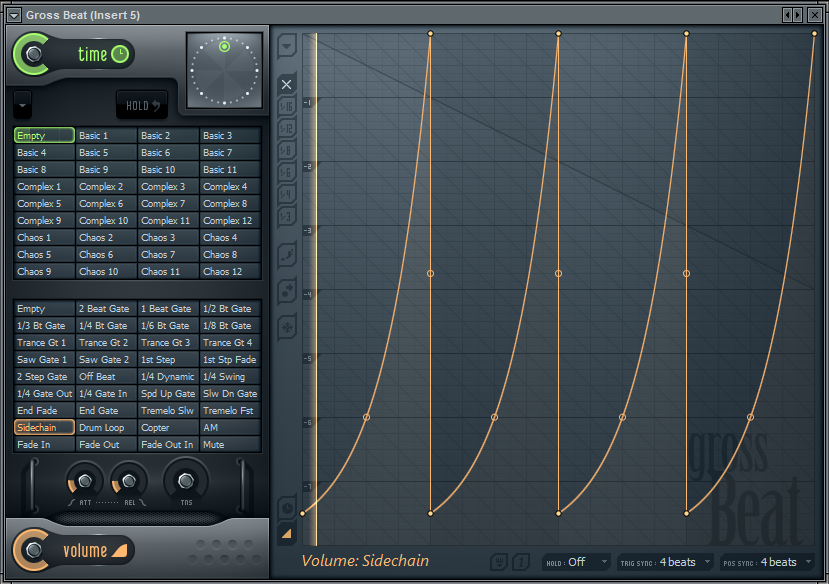The image size is (829, 584).
Task: Toggle the HOLD button
Action: pyautogui.click(x=141, y=105)
